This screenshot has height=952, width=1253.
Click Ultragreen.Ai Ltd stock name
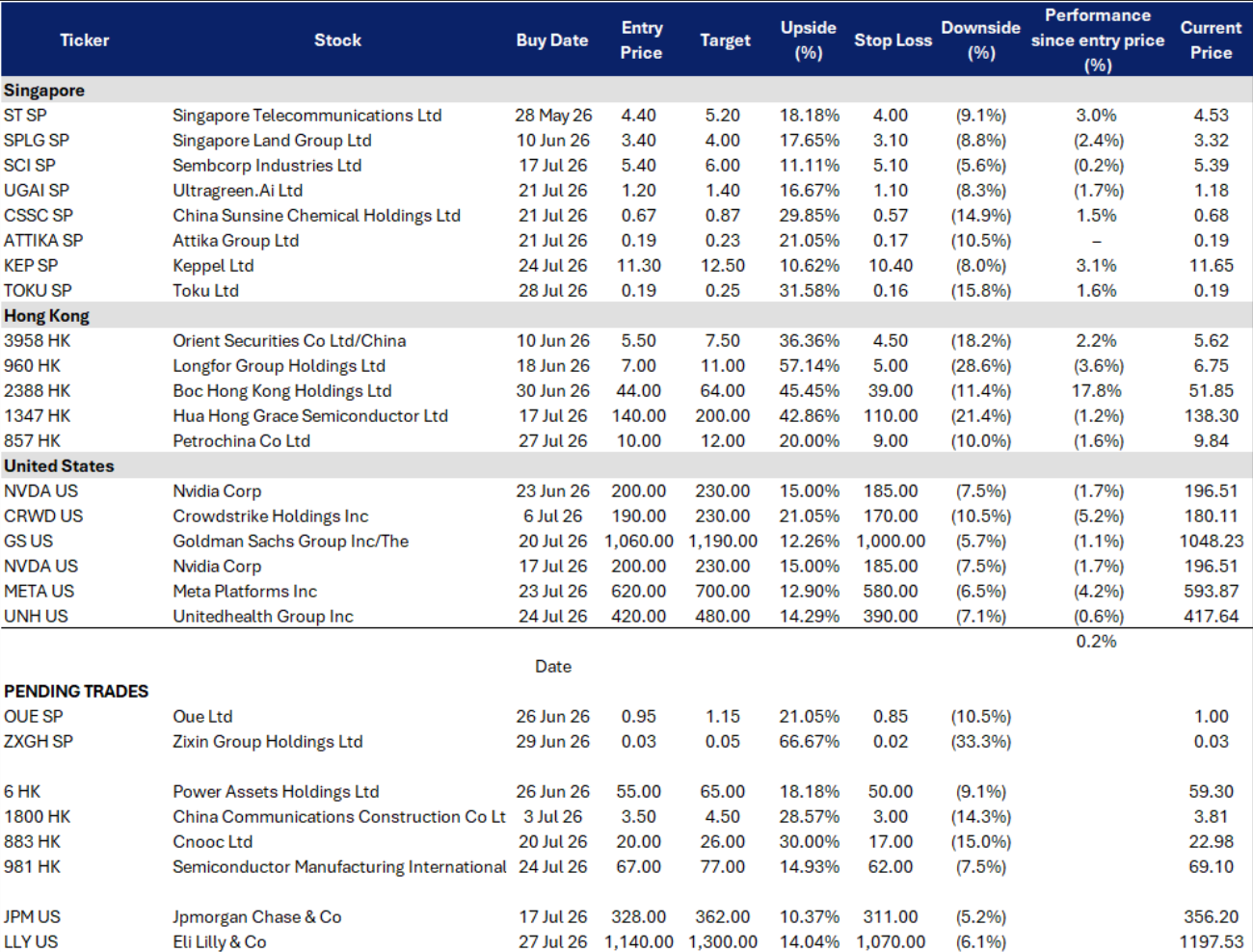(x=237, y=191)
